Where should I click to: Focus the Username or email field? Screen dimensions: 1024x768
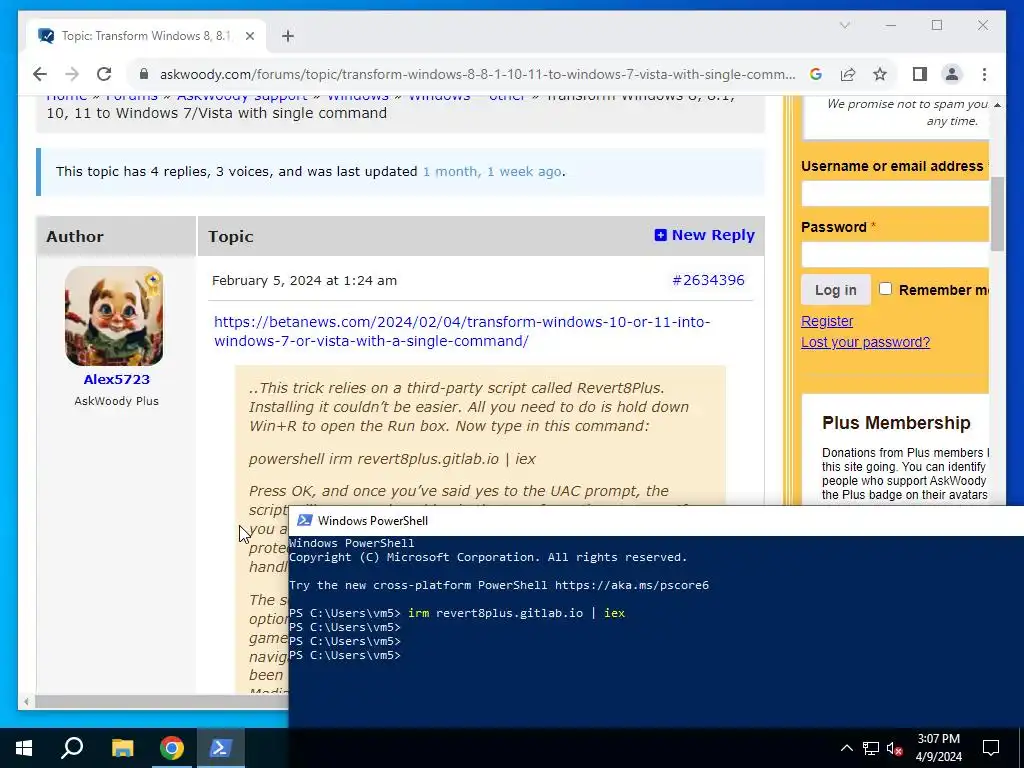(x=895, y=194)
